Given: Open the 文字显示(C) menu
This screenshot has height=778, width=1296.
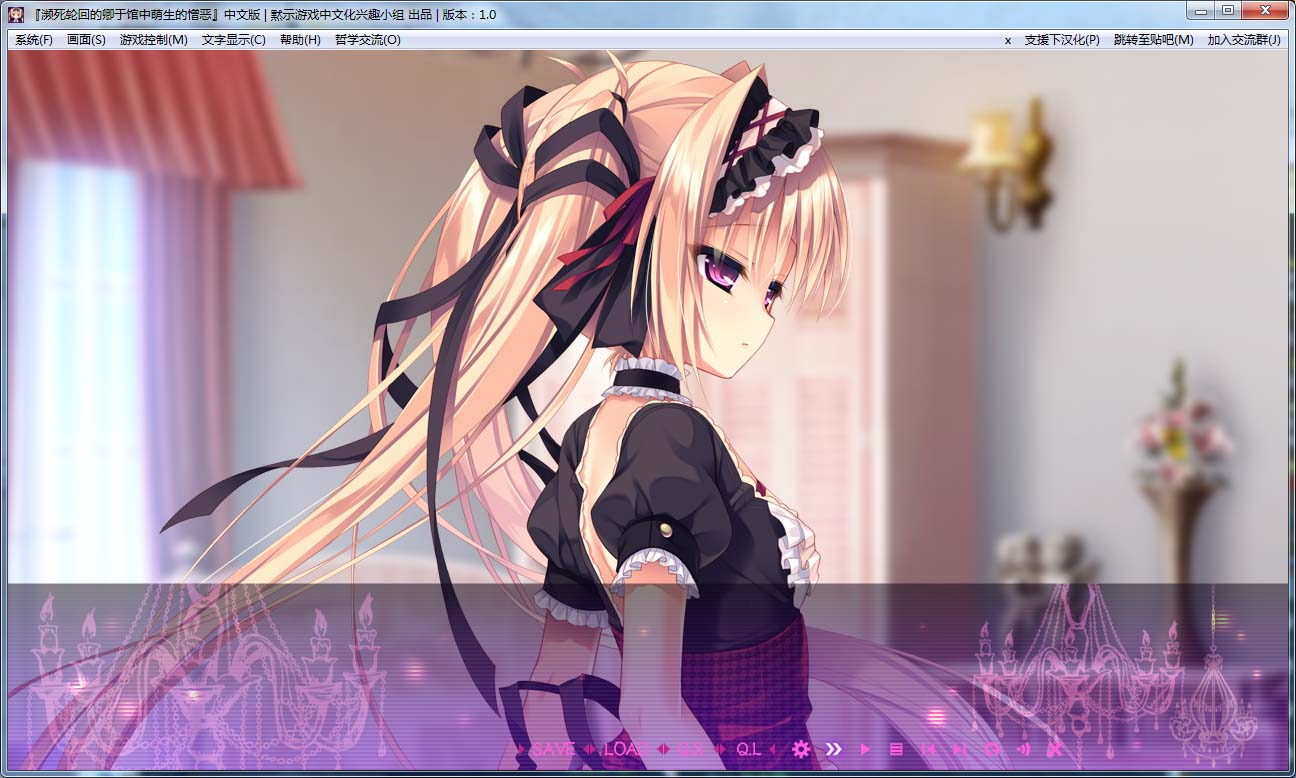Looking at the screenshot, I should click(234, 40).
